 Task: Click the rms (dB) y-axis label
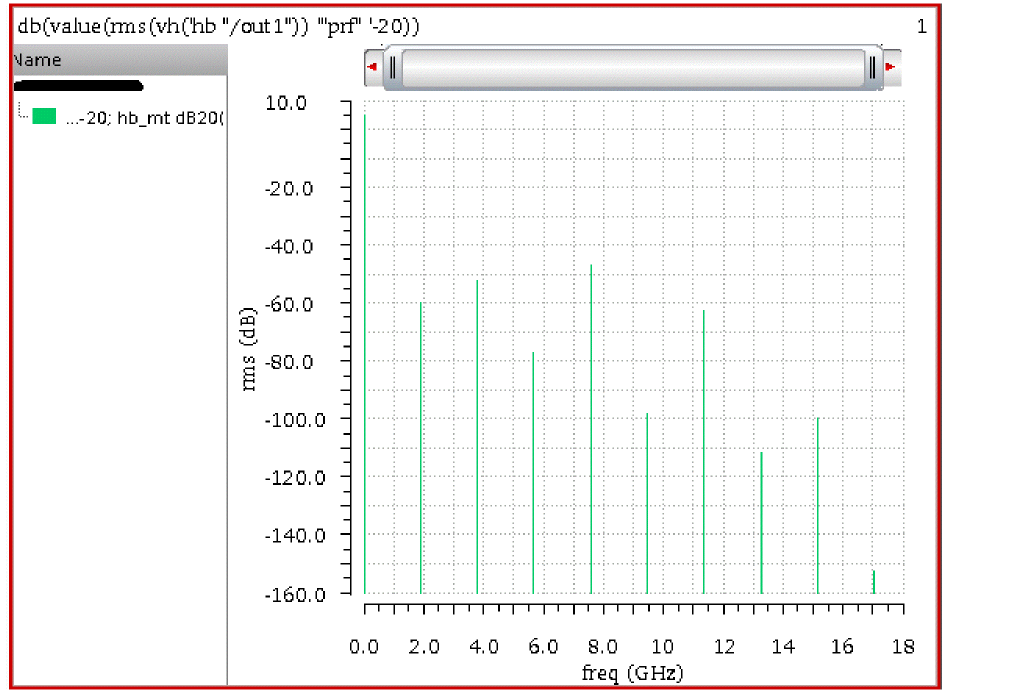[x=249, y=349]
